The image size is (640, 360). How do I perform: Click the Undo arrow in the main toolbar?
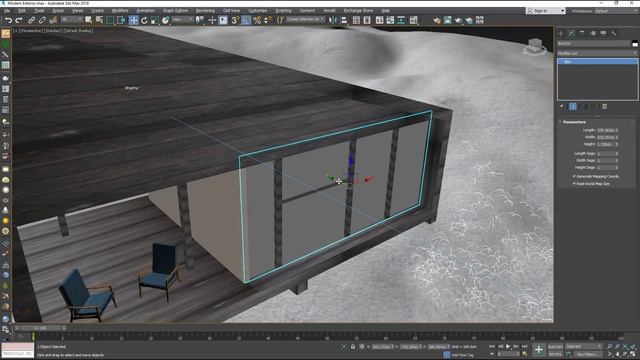click(8, 20)
